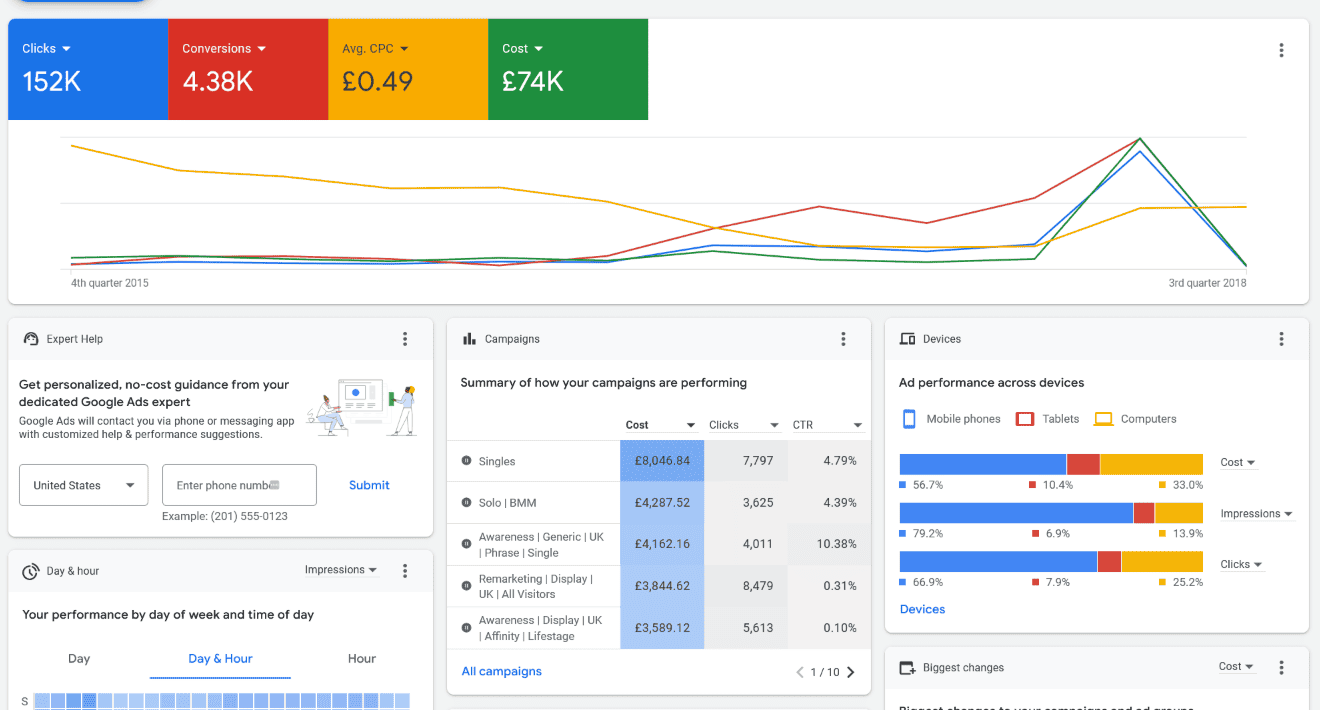
Task: Open the United States country selector
Action: pyautogui.click(x=84, y=485)
